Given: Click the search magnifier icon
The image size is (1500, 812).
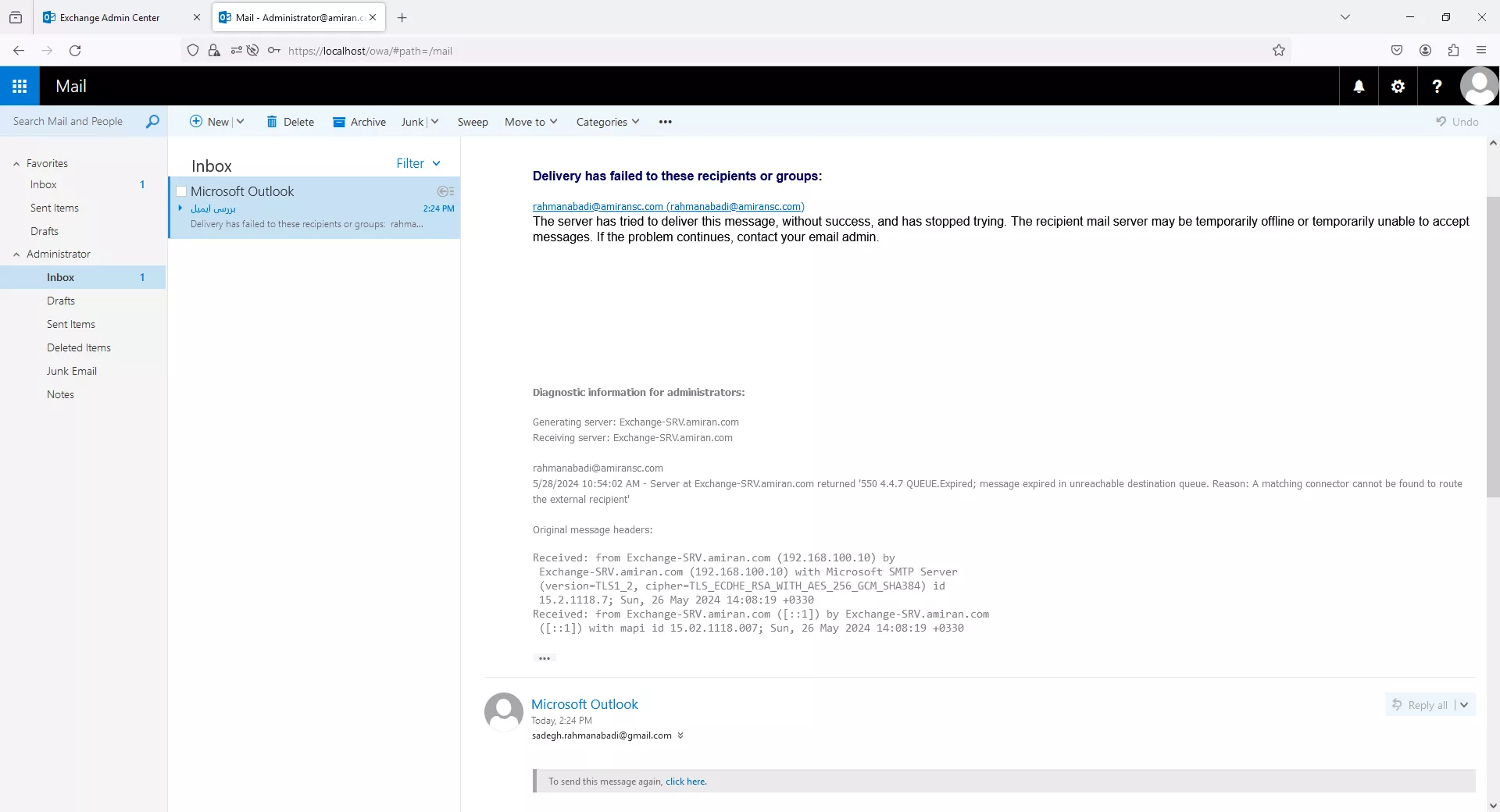Looking at the screenshot, I should tap(152, 121).
